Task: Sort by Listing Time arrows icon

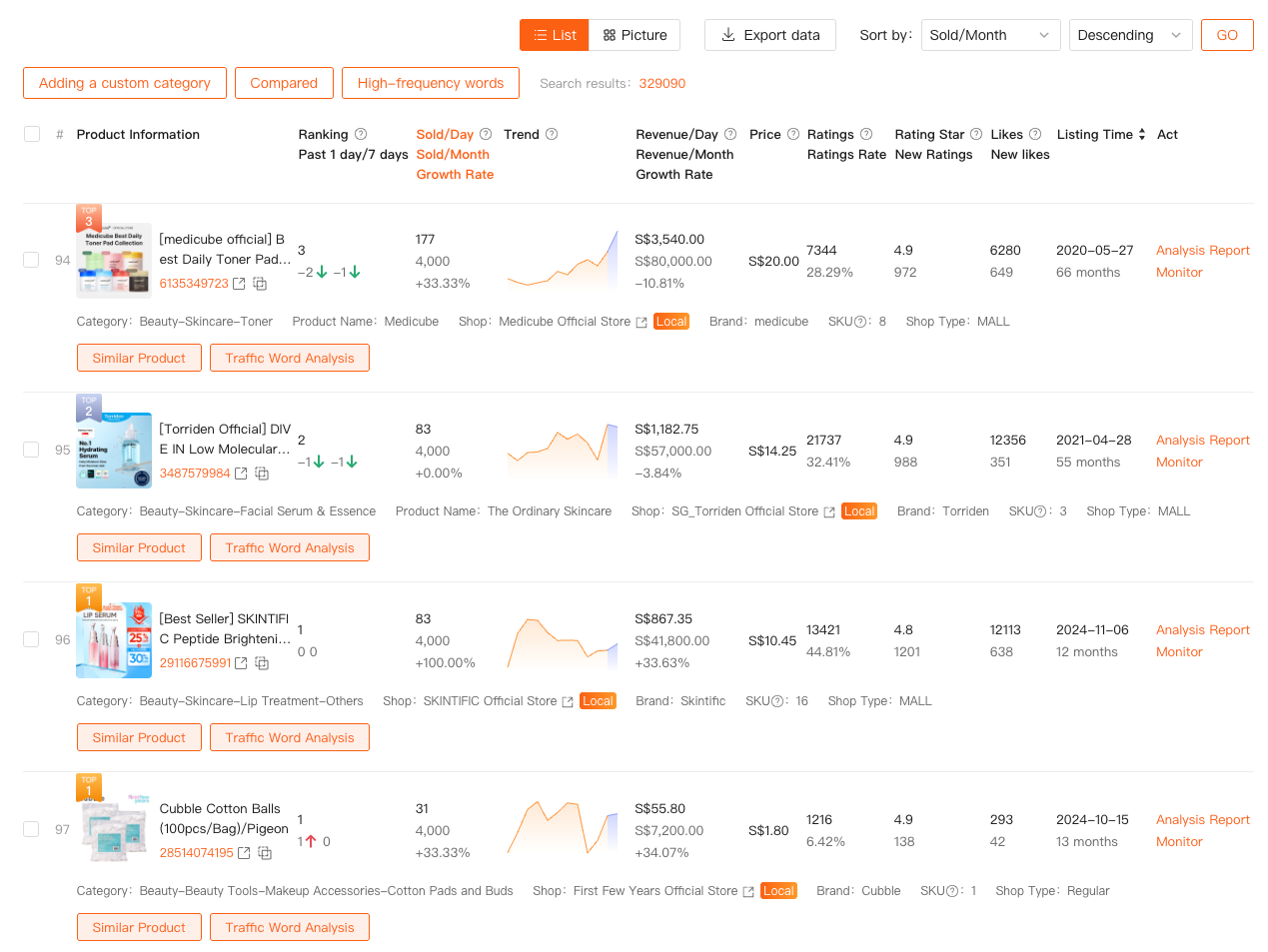Action: [1141, 134]
